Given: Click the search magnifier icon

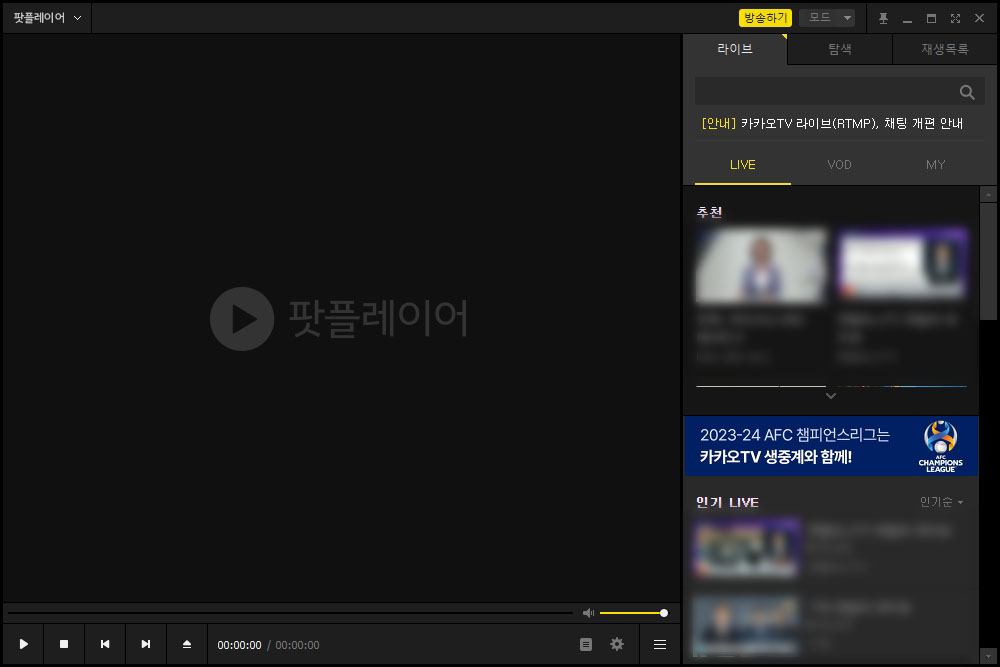Looking at the screenshot, I should coord(967,92).
